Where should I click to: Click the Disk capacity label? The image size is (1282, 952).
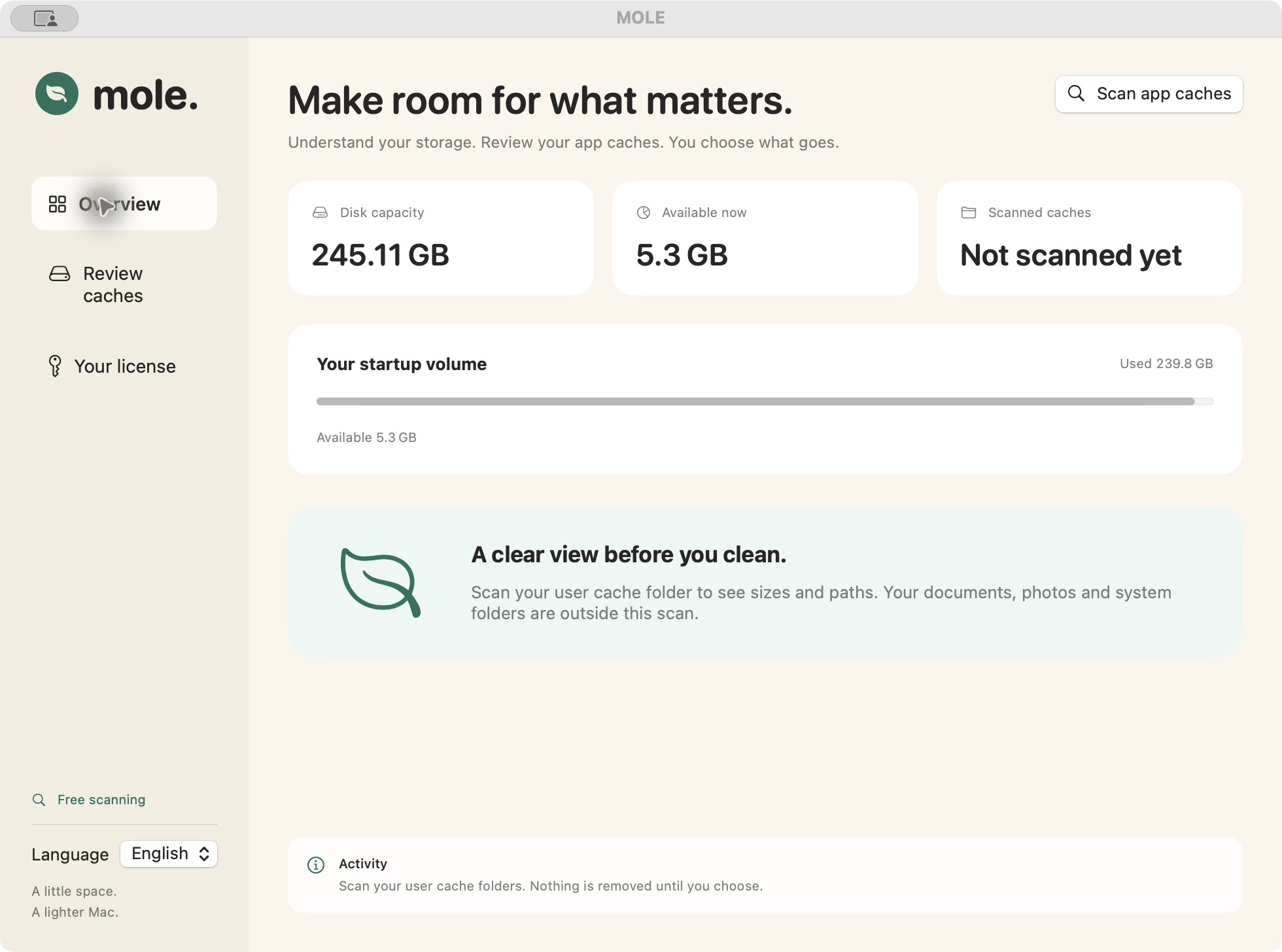(x=382, y=212)
